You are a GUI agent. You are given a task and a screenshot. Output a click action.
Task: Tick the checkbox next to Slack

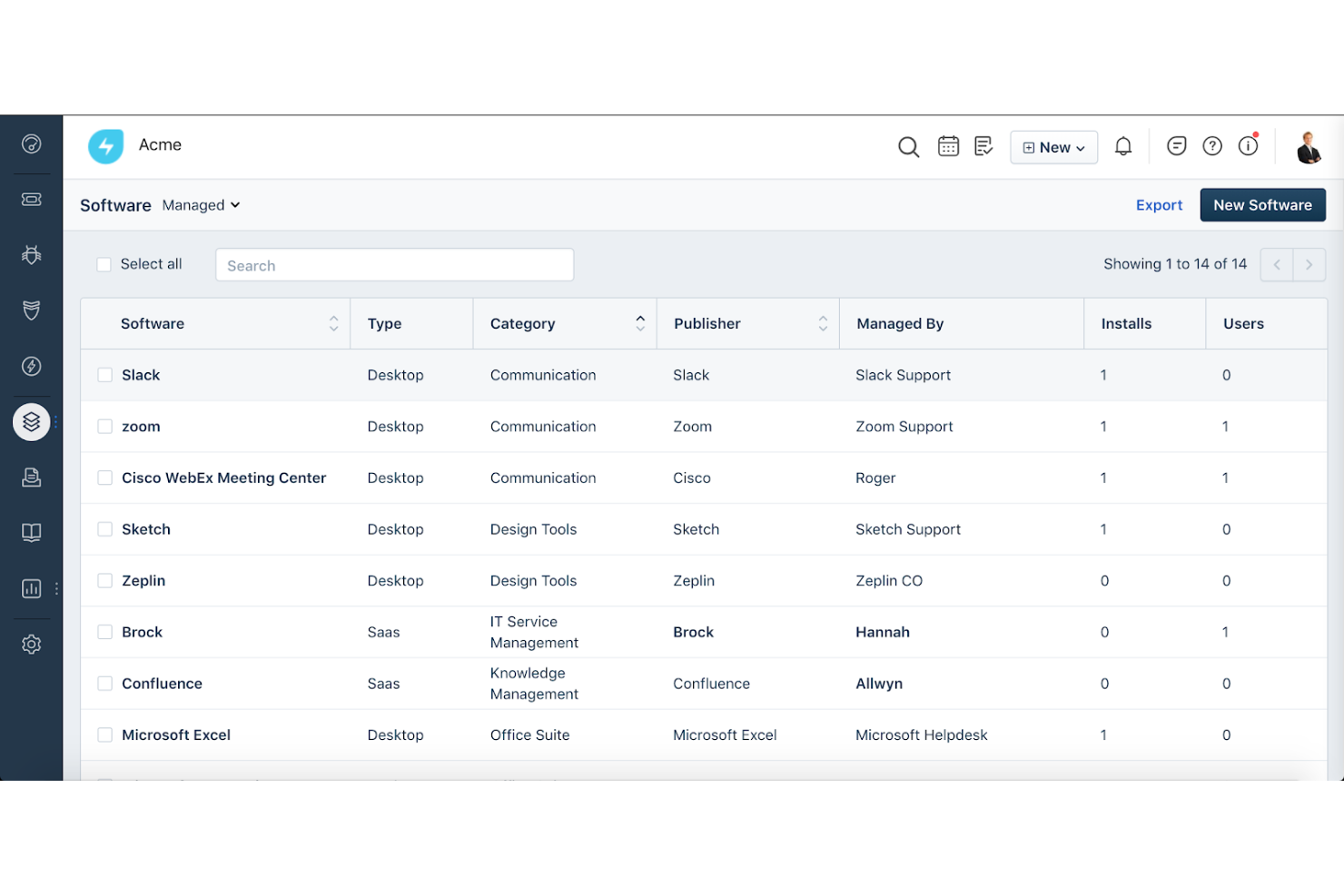pyautogui.click(x=104, y=375)
